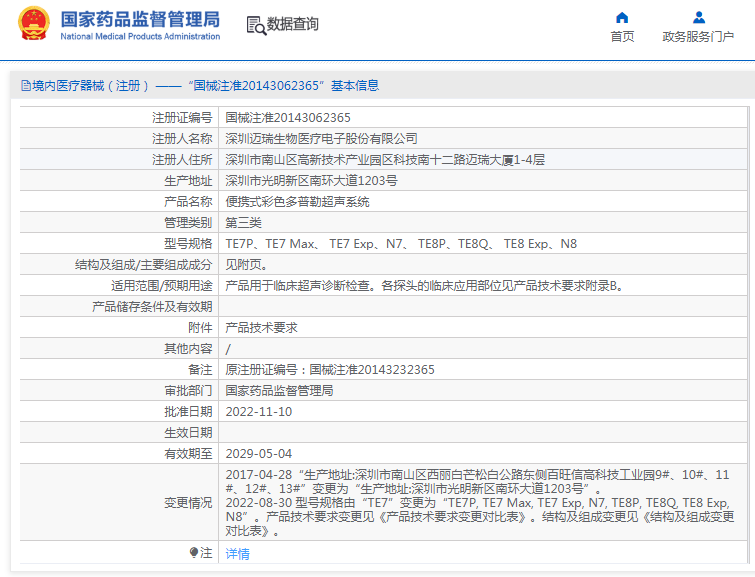Click the 型号规格 row label
Viewport: 755px width, 577px height.
[x=188, y=244]
